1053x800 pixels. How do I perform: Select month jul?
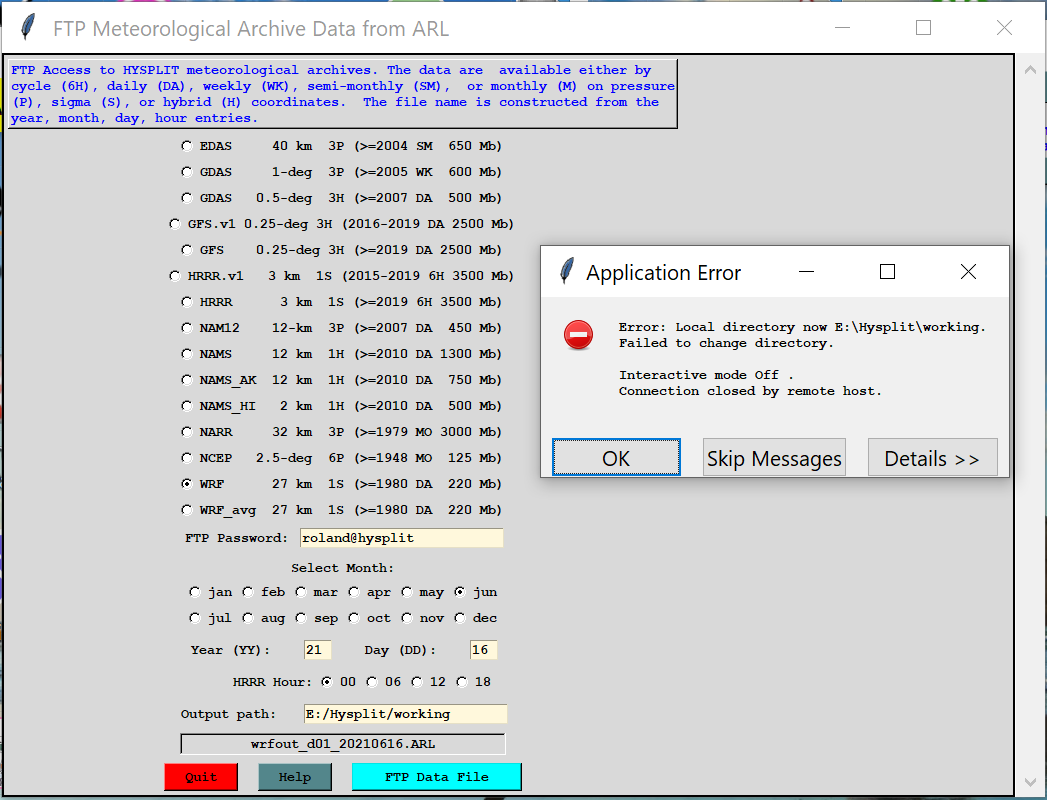[x=195, y=618]
